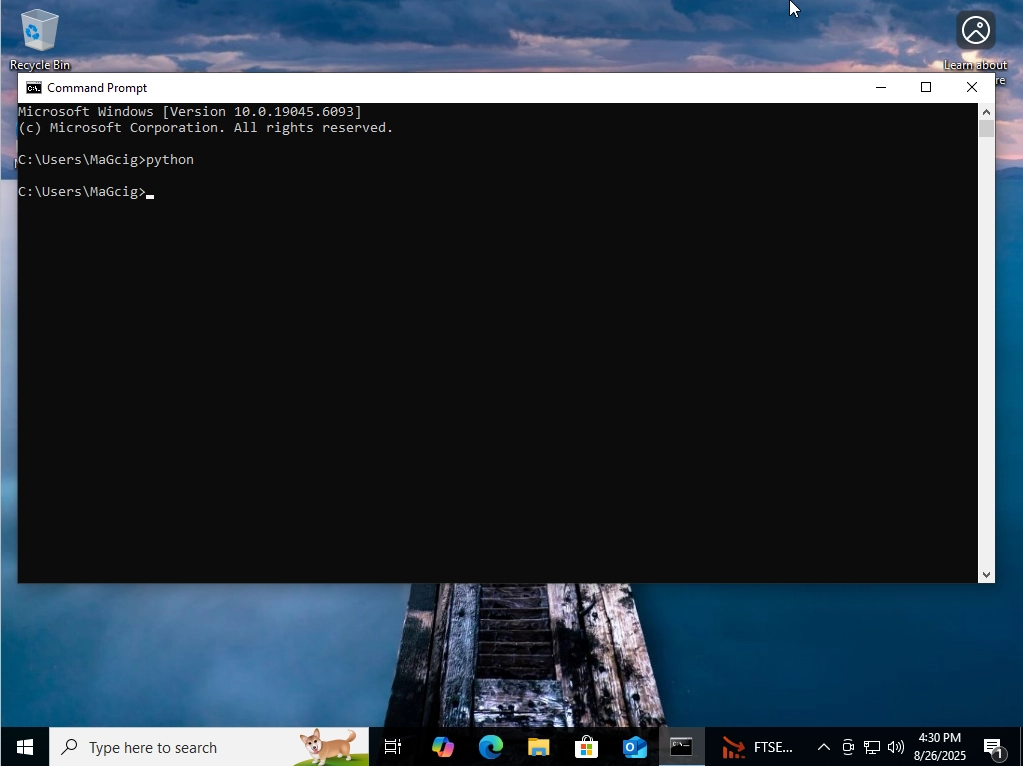Open the notification center icon
This screenshot has height=766, width=1023.
point(994,747)
